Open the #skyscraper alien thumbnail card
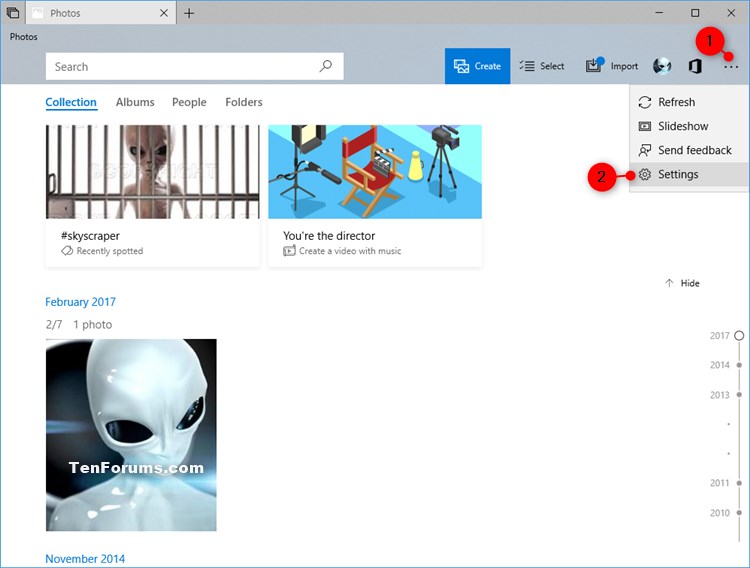This screenshot has height=568, width=750. tap(153, 196)
